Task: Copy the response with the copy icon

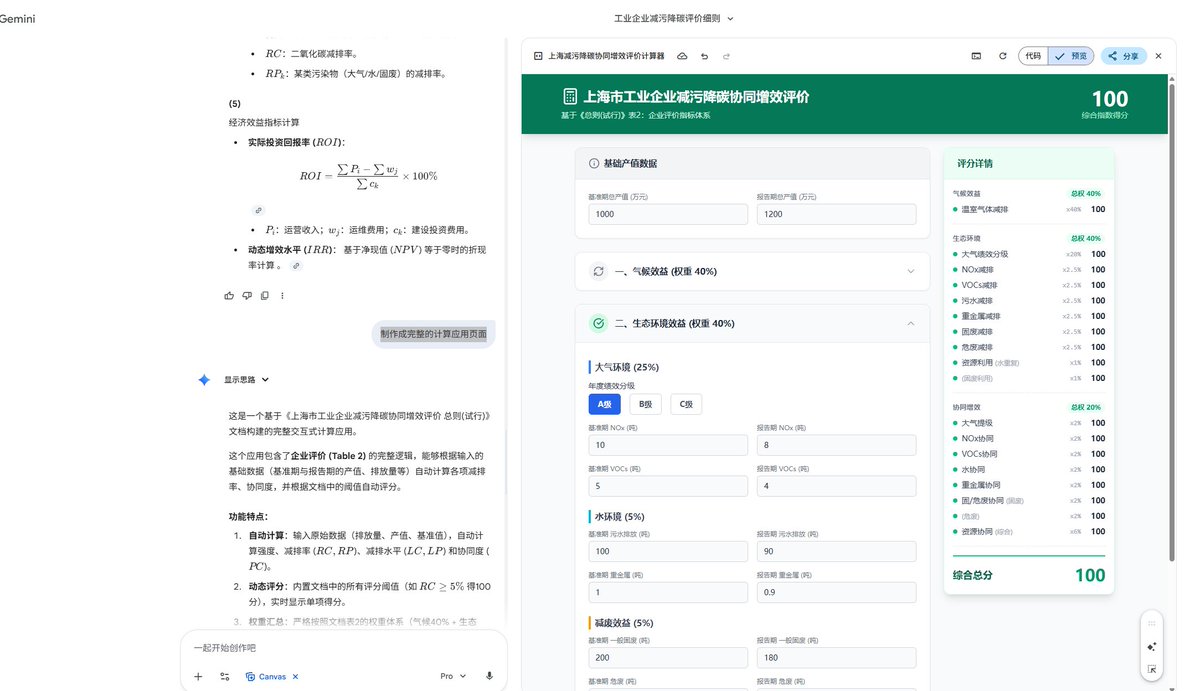Action: (x=265, y=296)
